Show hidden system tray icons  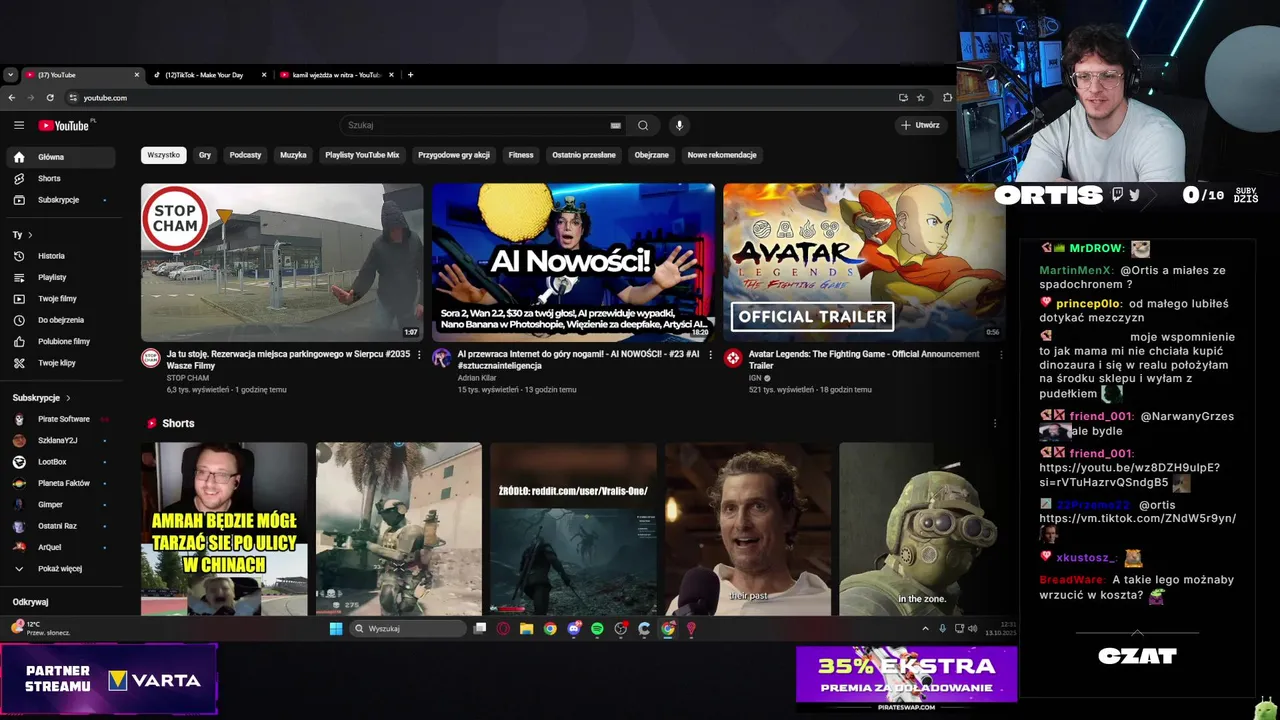click(x=925, y=628)
